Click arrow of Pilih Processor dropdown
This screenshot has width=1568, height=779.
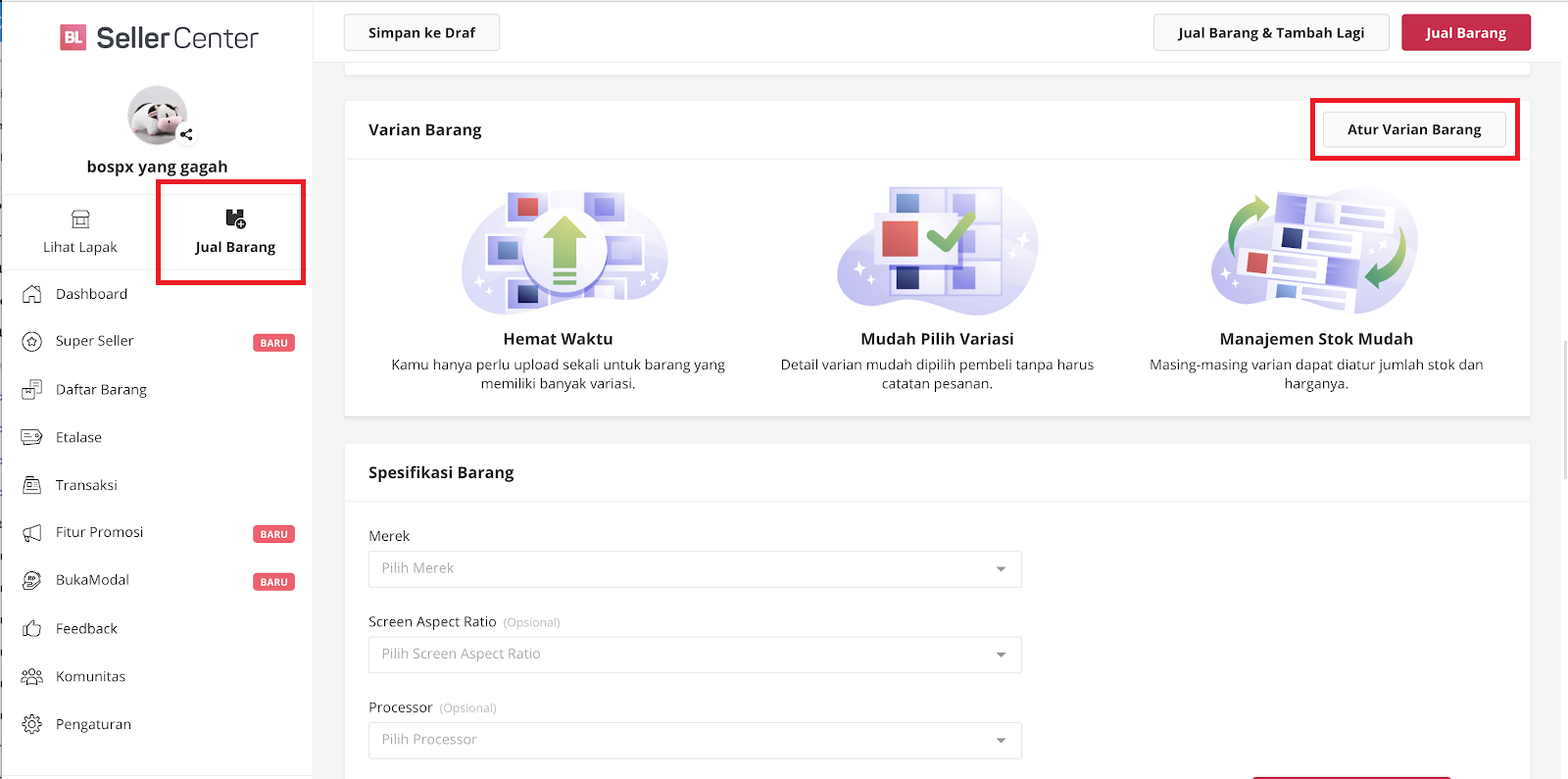[1001, 740]
